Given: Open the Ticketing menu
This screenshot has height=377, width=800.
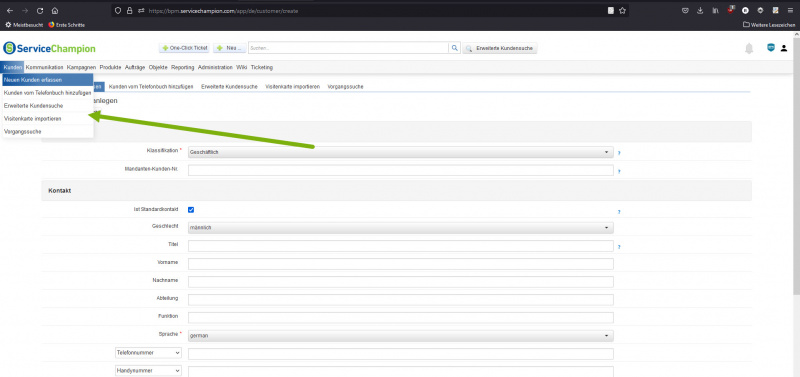Looking at the screenshot, I should pos(262,67).
